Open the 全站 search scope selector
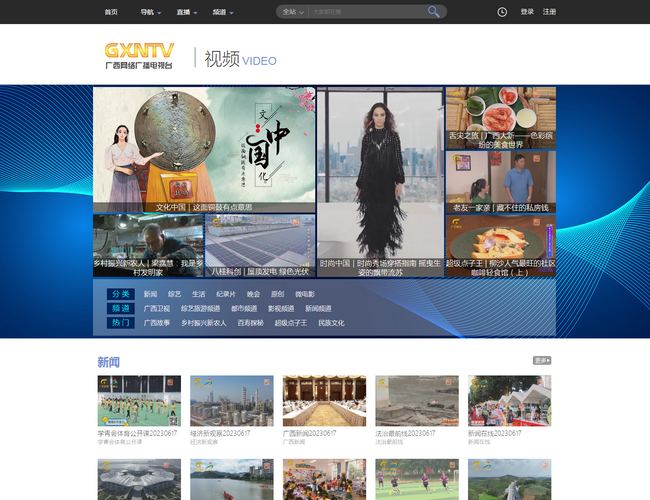Image resolution: width=650 pixels, height=500 pixels. click(x=292, y=12)
